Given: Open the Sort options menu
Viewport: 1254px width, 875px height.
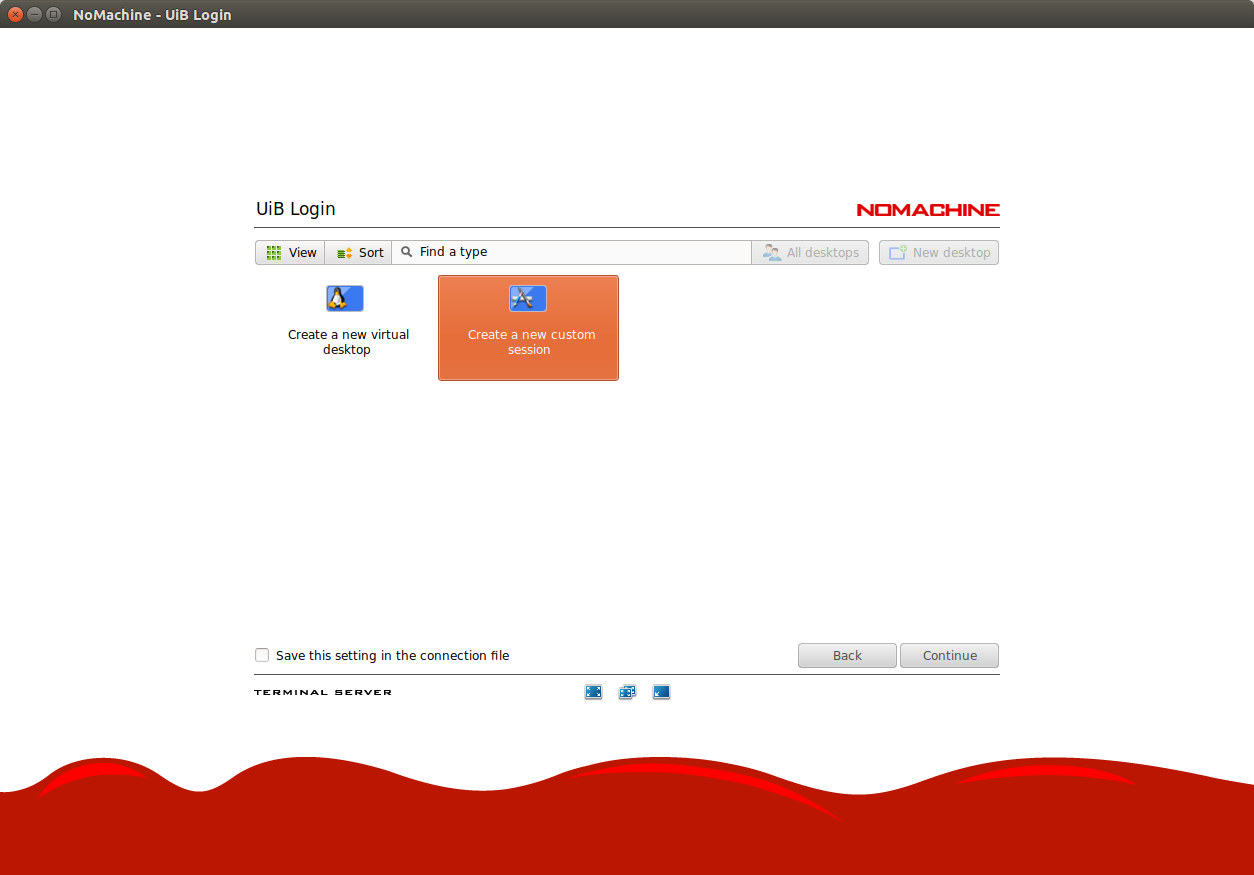Looking at the screenshot, I should (x=359, y=253).
